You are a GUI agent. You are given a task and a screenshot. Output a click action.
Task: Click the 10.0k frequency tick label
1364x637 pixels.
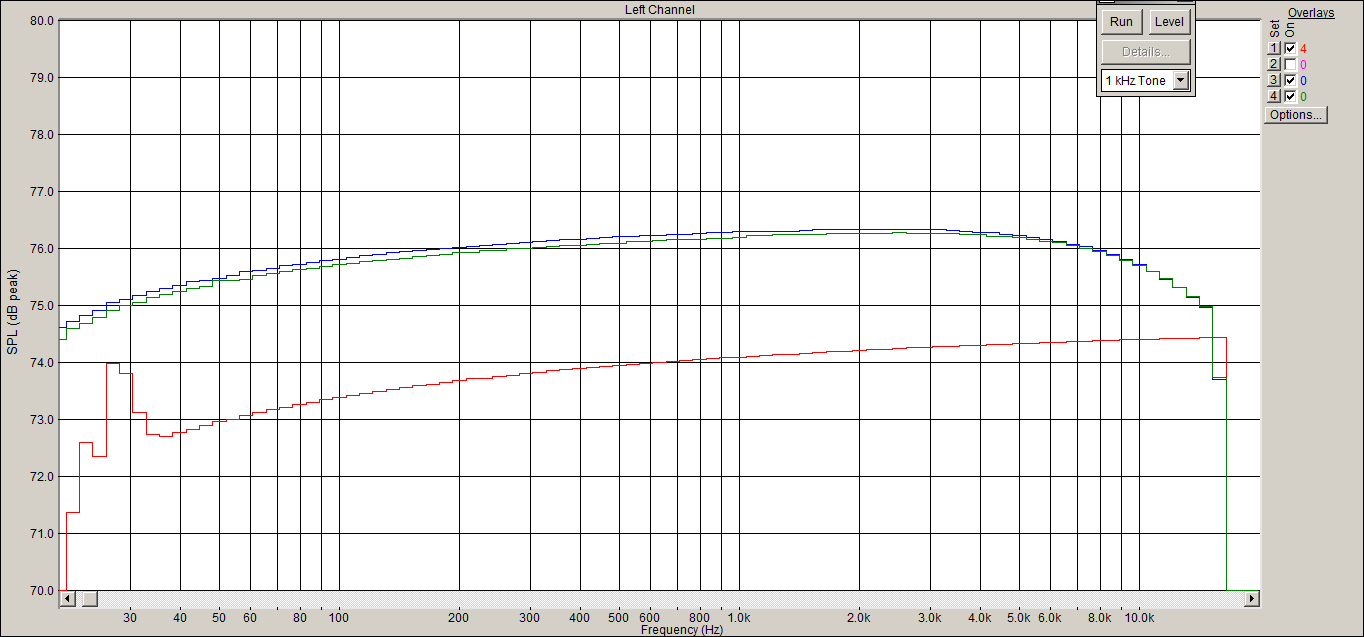(1140, 617)
